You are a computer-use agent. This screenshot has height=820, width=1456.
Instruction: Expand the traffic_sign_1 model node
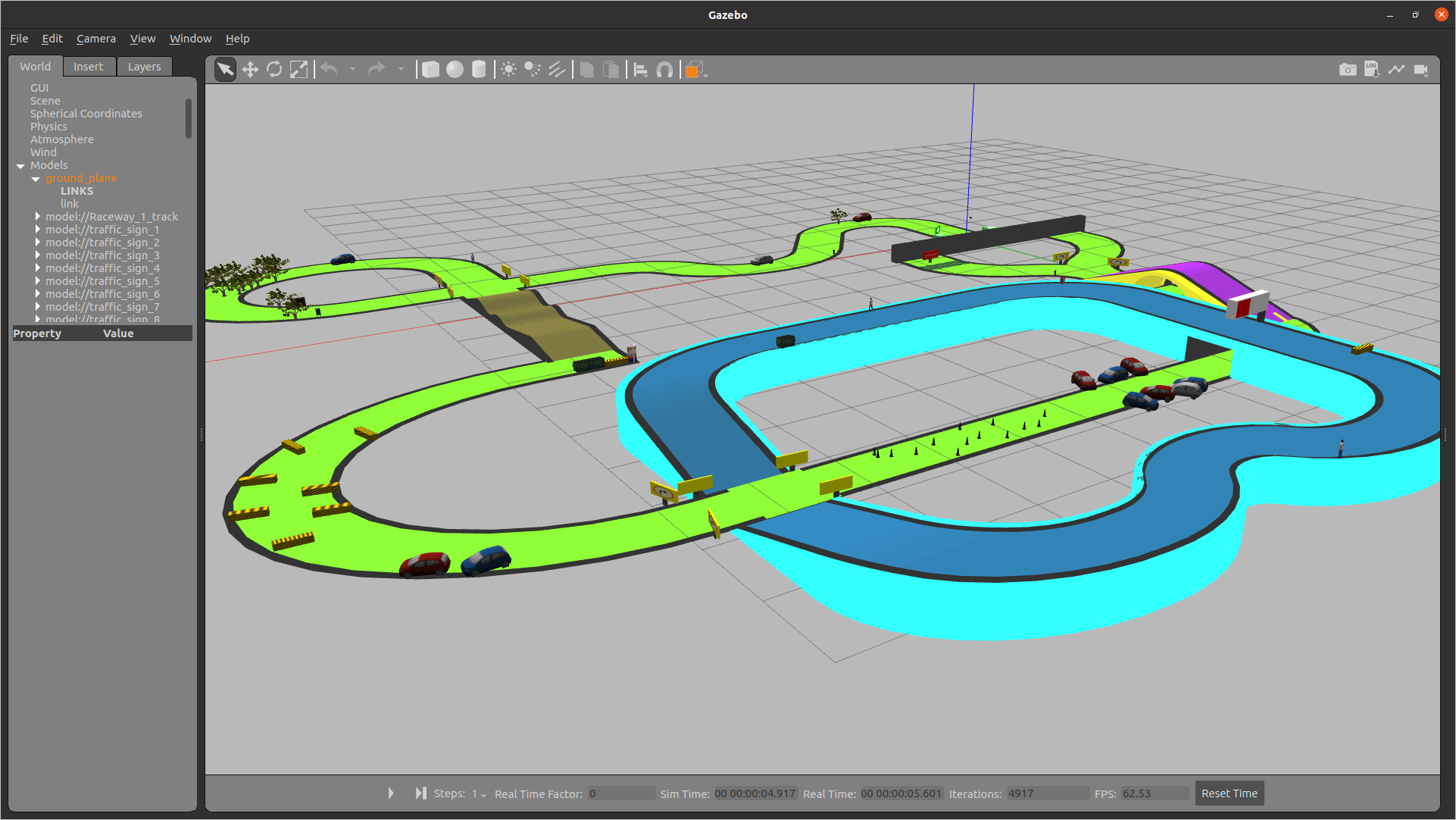coord(37,230)
